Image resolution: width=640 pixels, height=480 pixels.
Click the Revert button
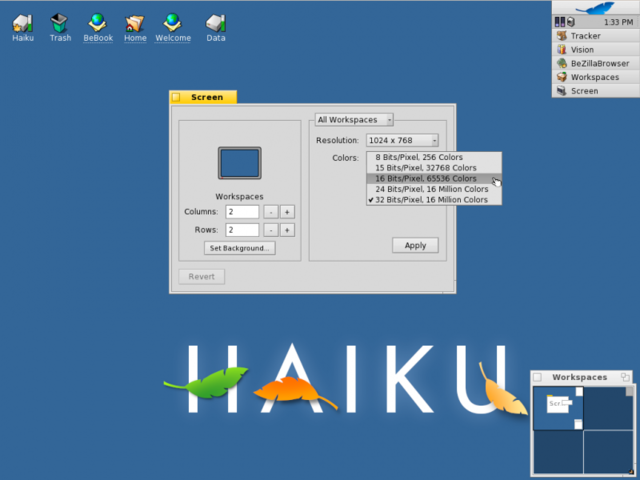click(x=202, y=277)
